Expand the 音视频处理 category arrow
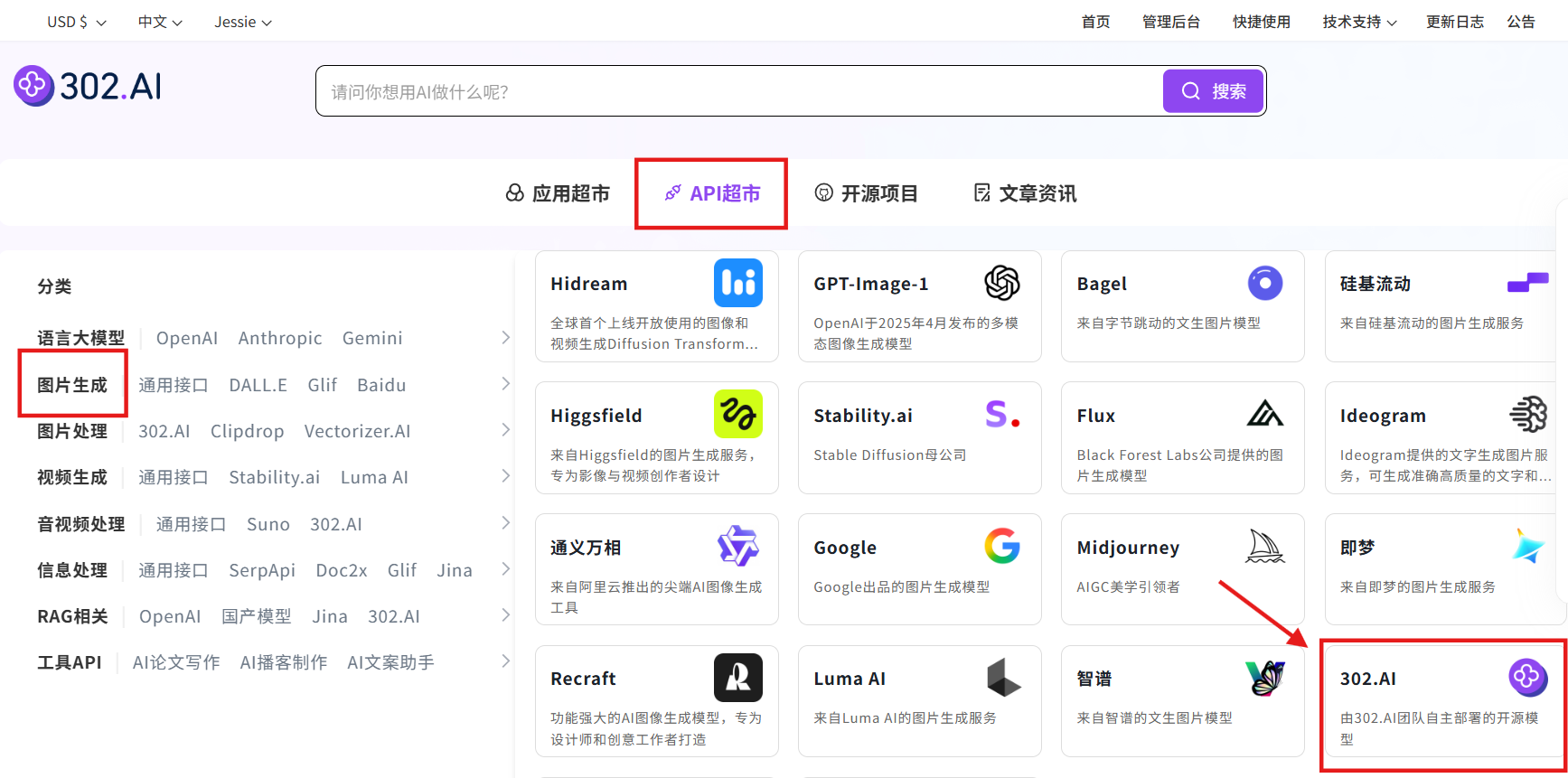This screenshot has height=778, width=1568. pos(506,523)
